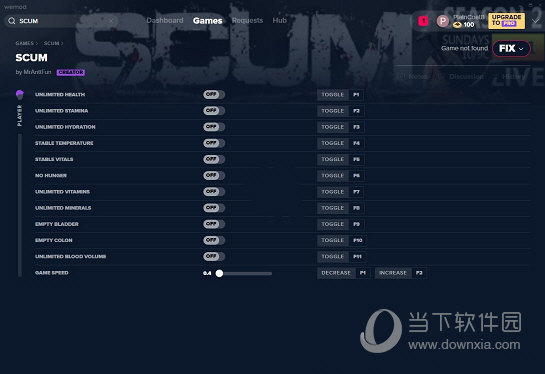545x374 pixels.
Task: Click the SCUM search field
Action: (61, 21)
